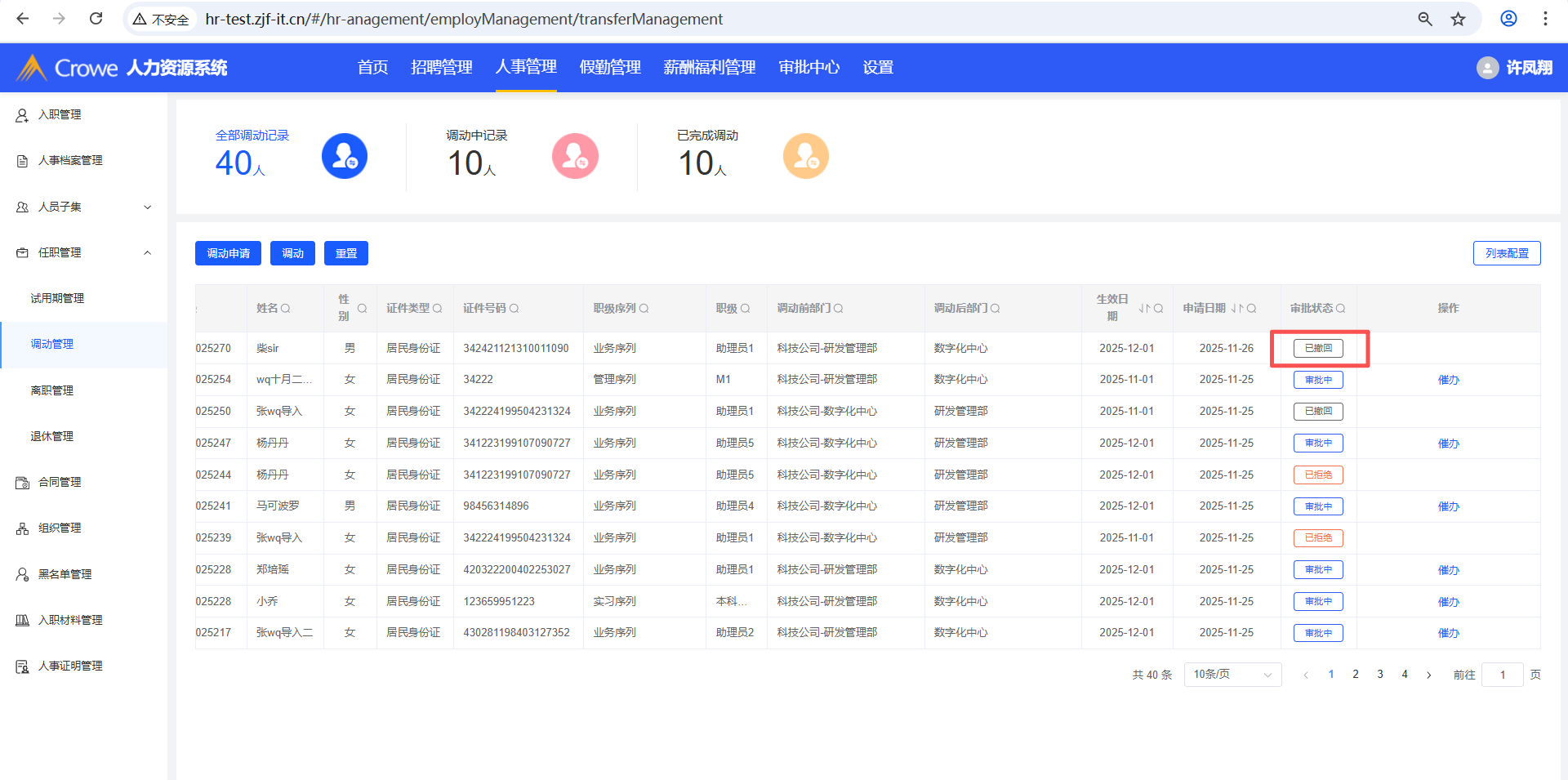
Task: Open the 薪酬福利管理 top menu
Action: 709,68
